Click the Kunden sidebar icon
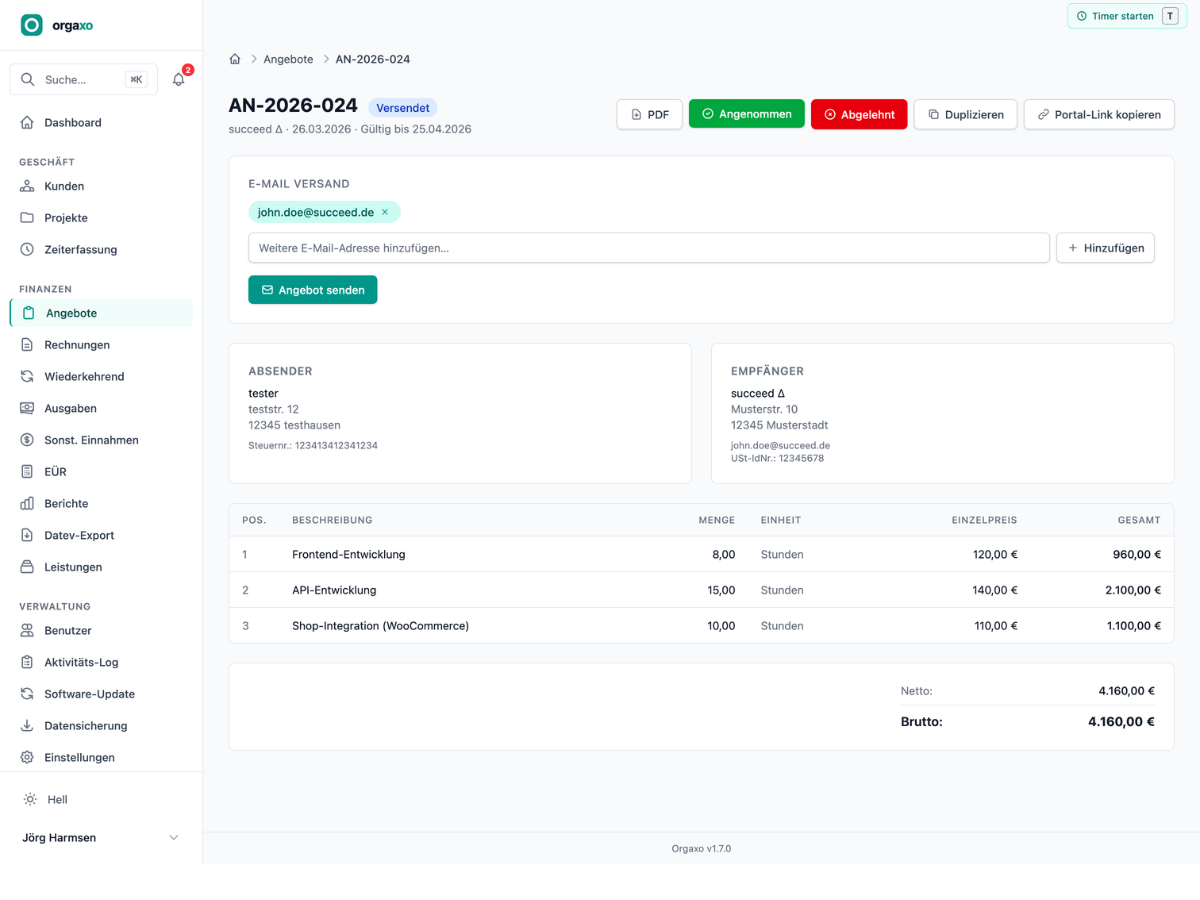This screenshot has height=900, width=1200. tap(27, 186)
